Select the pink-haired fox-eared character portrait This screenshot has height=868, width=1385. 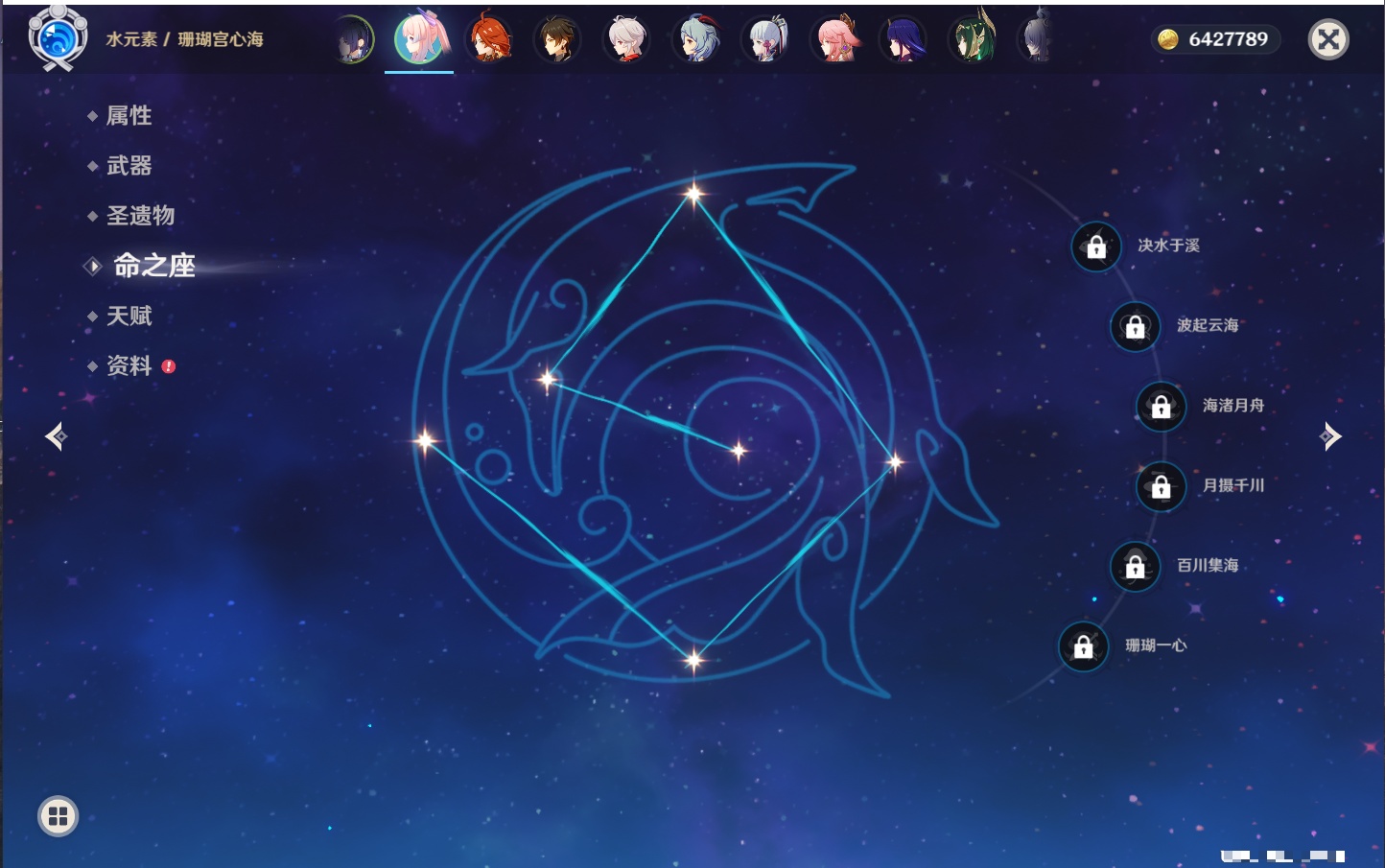pos(834,40)
